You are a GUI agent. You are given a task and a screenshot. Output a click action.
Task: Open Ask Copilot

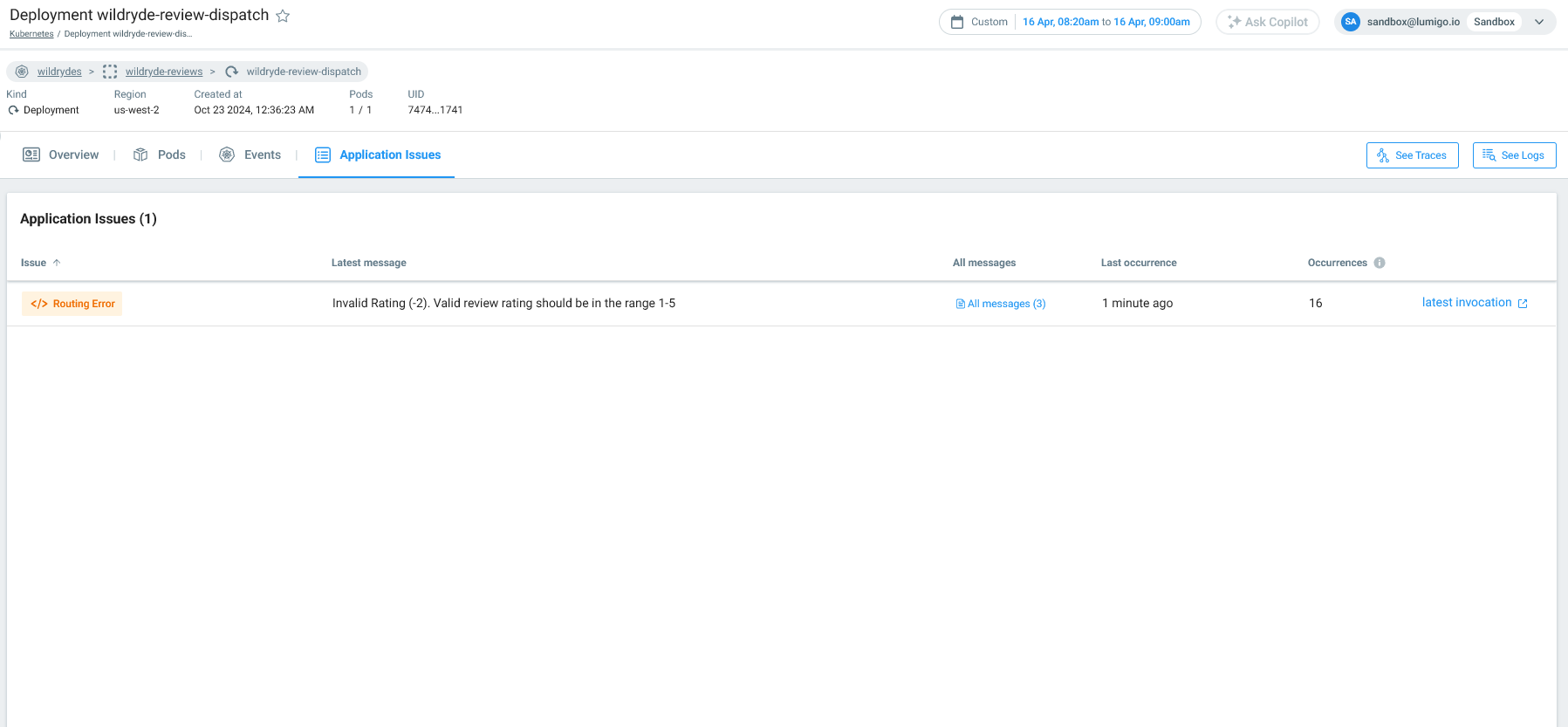coord(1268,22)
